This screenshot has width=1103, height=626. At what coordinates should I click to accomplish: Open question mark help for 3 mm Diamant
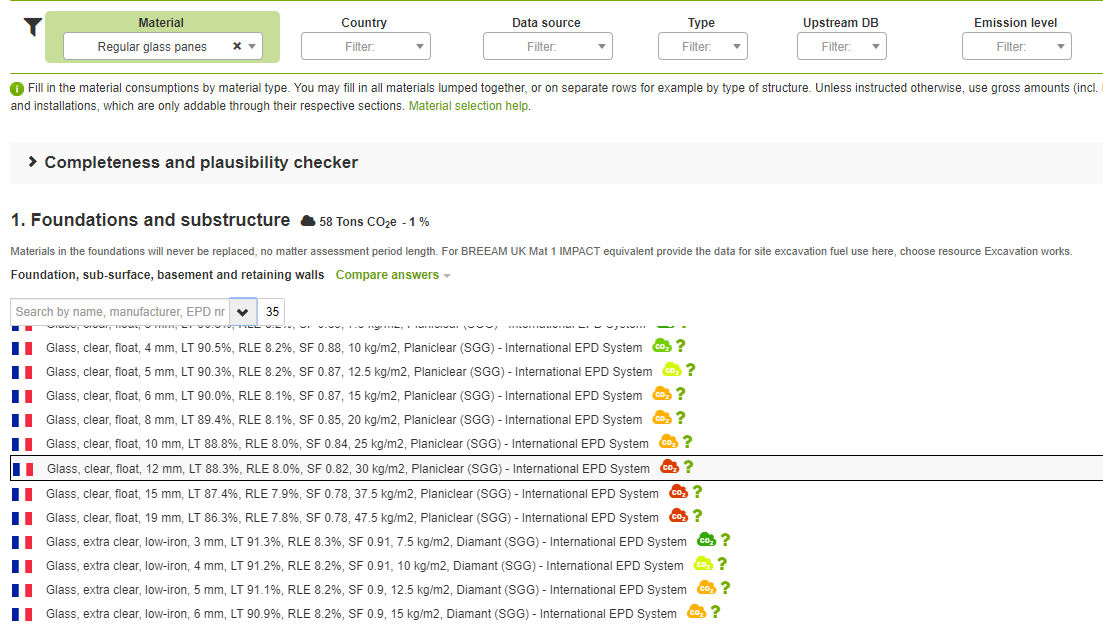pos(725,539)
